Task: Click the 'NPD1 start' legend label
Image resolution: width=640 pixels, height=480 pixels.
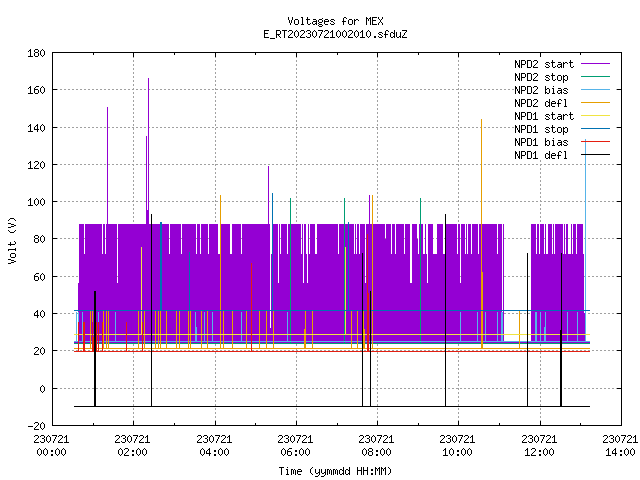Action: coord(544,116)
